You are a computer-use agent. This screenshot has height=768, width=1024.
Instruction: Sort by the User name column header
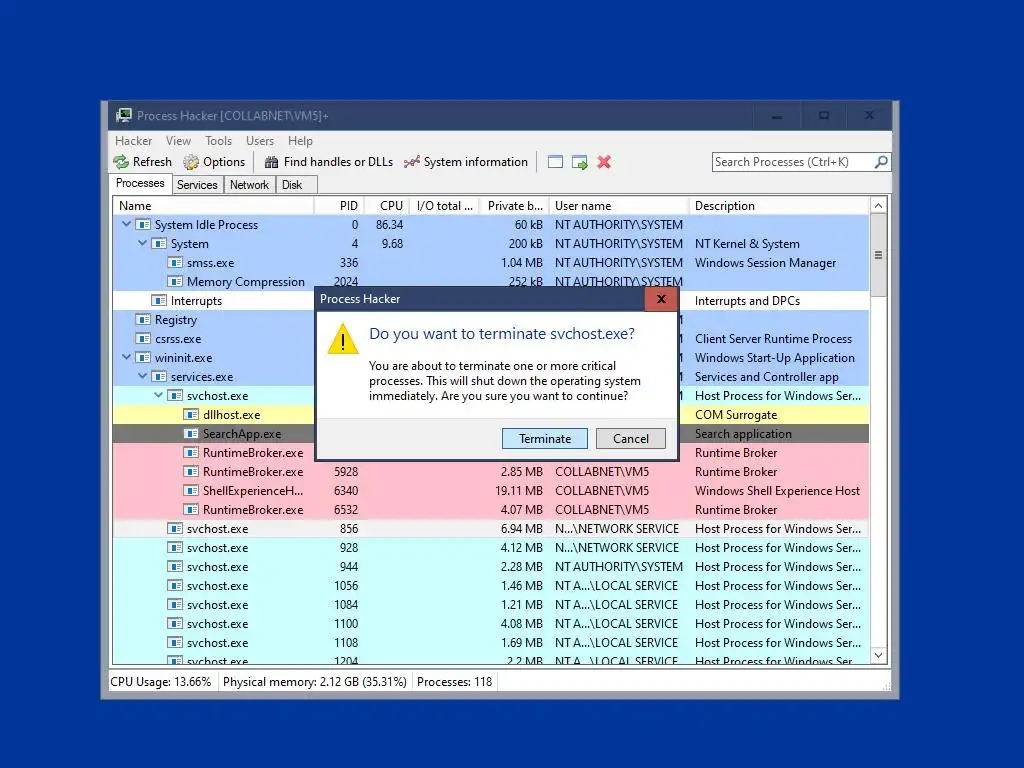[x=619, y=206]
